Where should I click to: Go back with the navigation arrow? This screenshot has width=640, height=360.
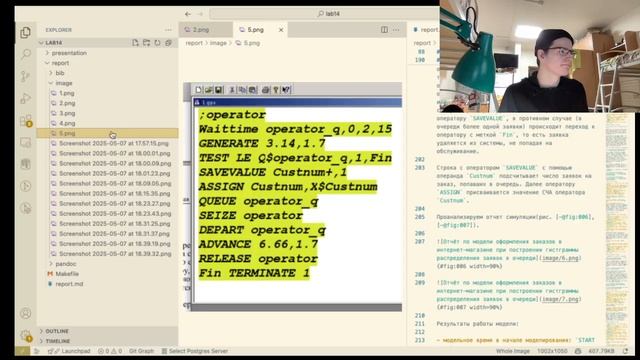188,14
